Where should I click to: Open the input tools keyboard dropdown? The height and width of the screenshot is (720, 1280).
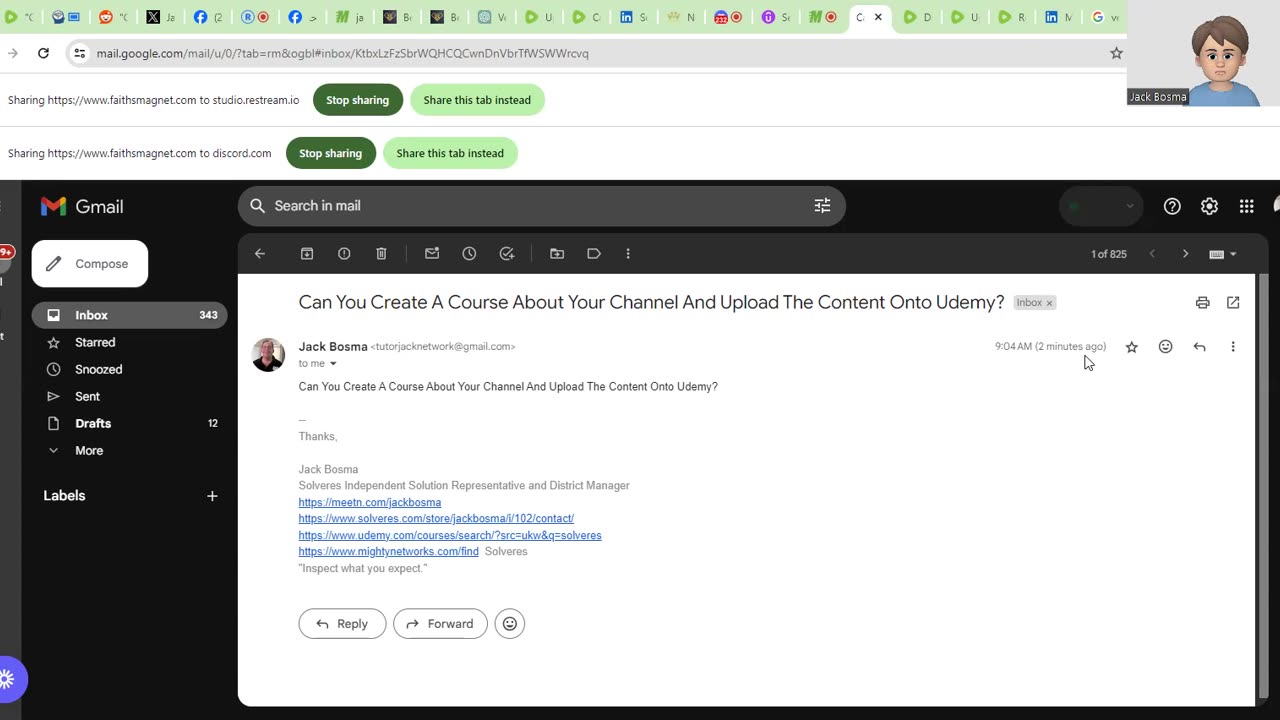(x=1223, y=254)
